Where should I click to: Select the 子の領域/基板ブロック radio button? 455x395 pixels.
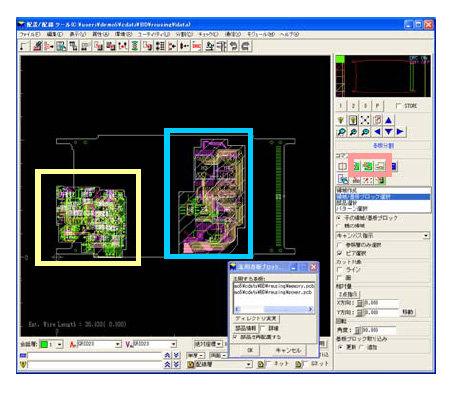339,218
